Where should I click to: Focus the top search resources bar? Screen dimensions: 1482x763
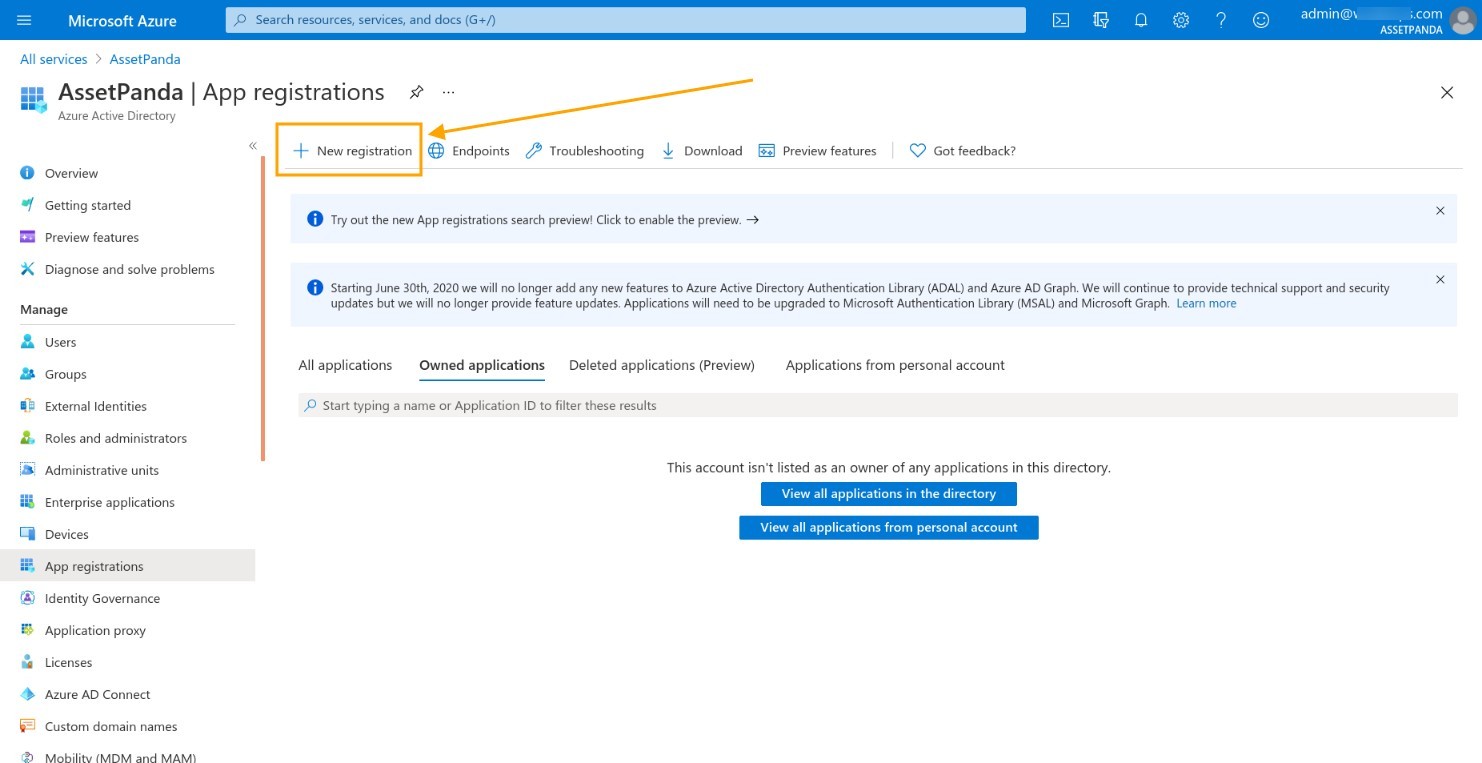click(x=626, y=20)
